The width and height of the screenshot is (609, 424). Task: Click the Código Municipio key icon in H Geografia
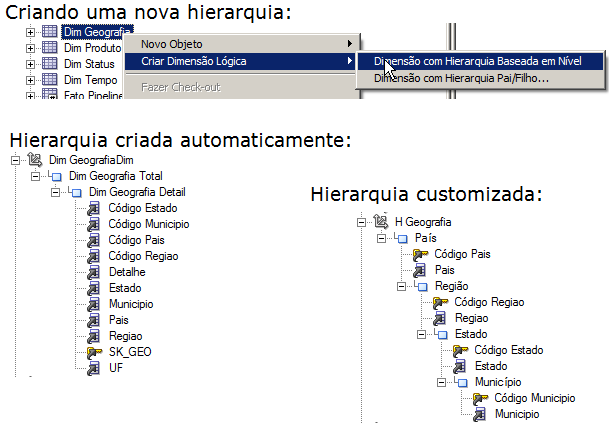click(x=480, y=398)
